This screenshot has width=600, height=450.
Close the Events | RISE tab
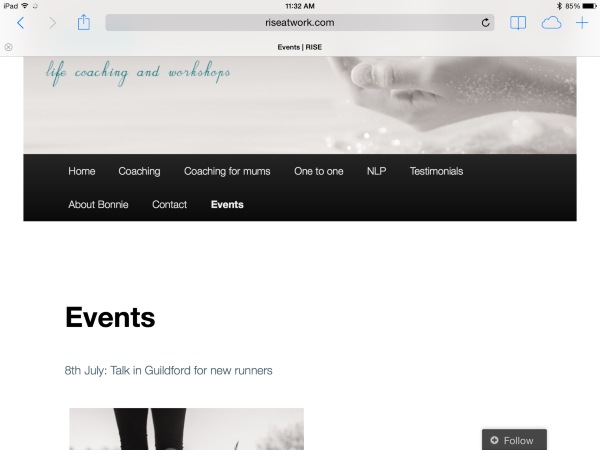tap(8, 47)
